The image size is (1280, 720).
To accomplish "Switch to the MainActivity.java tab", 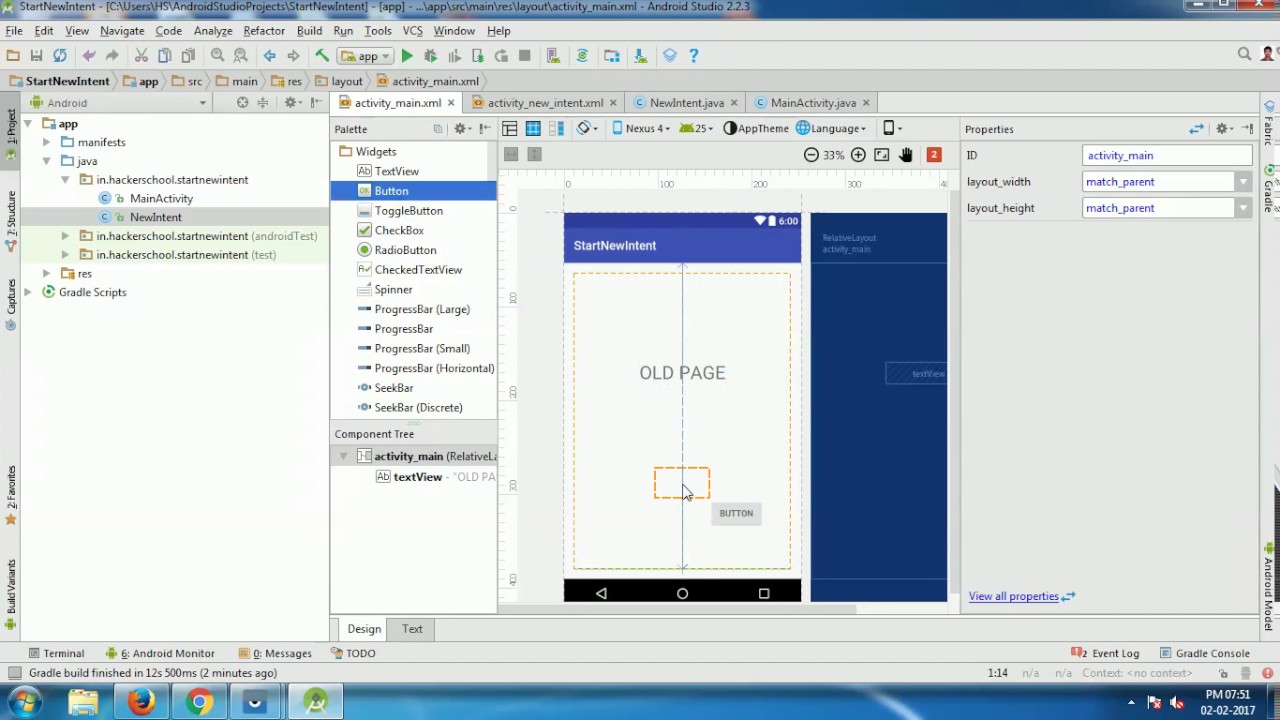I will point(813,103).
